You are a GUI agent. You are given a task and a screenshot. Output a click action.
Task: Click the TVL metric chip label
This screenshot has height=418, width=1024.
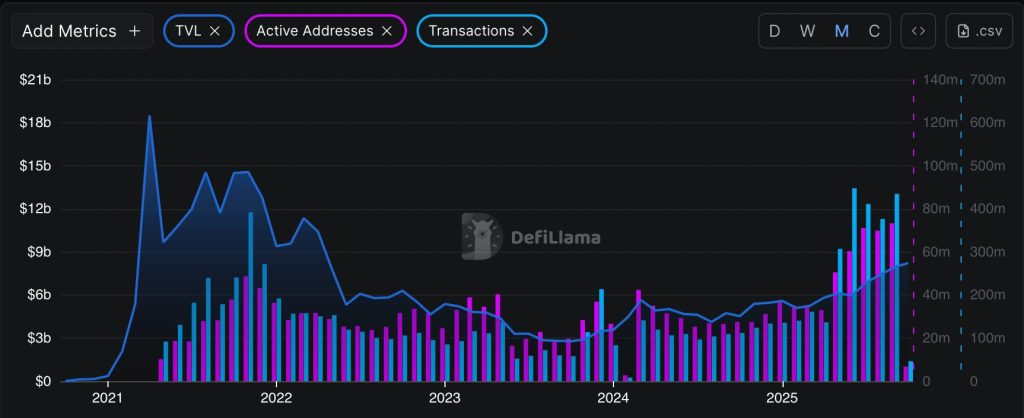coord(187,31)
